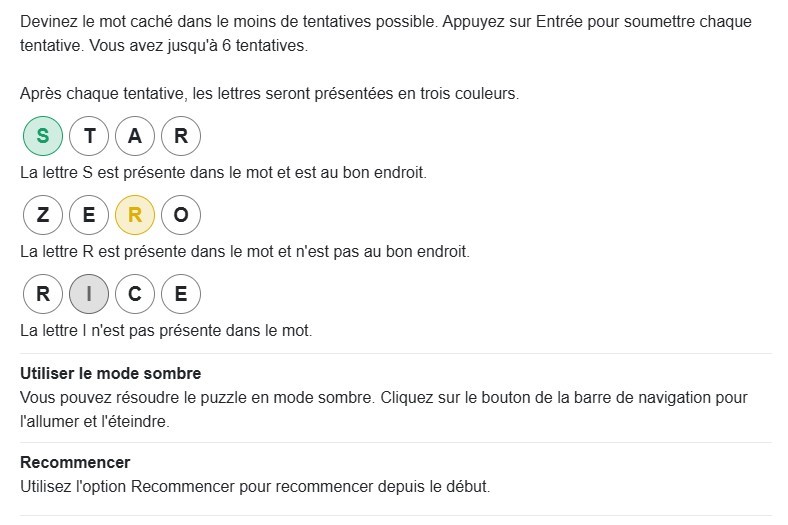Click the text saying letter I is absent
The height and width of the screenshot is (525, 788).
click(166, 330)
